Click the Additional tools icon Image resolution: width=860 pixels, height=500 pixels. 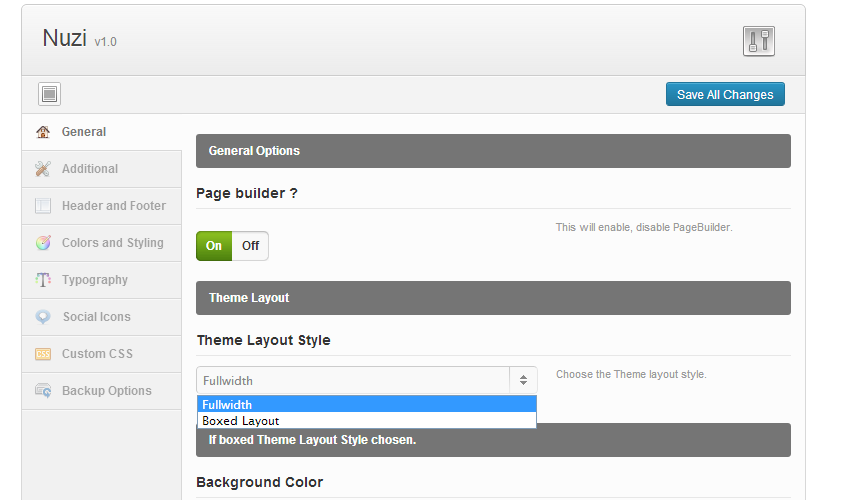(x=43, y=169)
